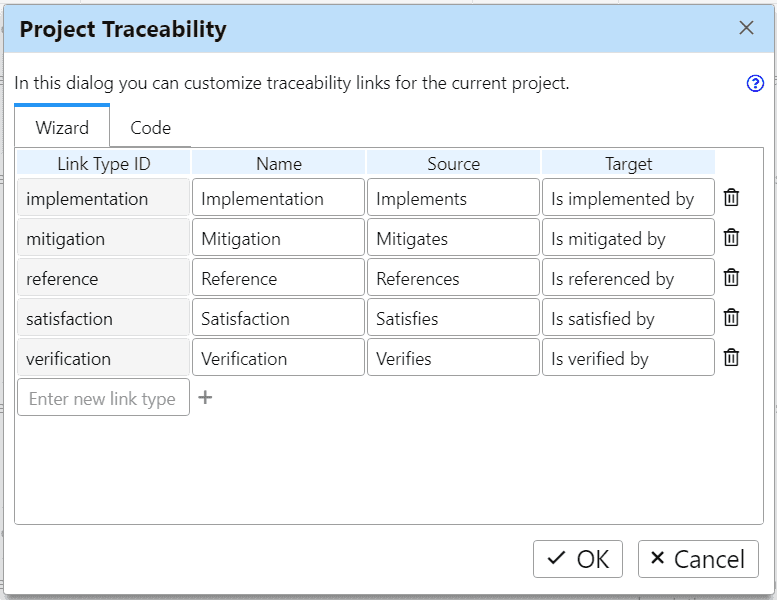Image resolution: width=777 pixels, height=600 pixels.
Task: Edit the 'Is mitigated by' target field
Action: point(628,238)
